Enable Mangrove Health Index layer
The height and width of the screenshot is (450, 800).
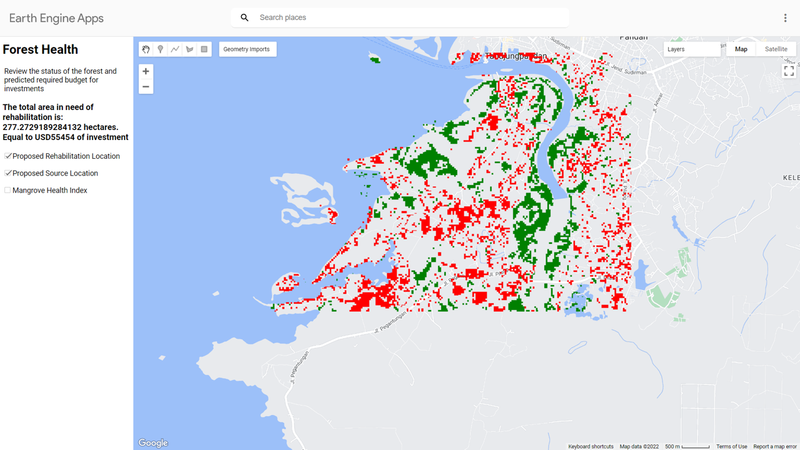(8, 190)
